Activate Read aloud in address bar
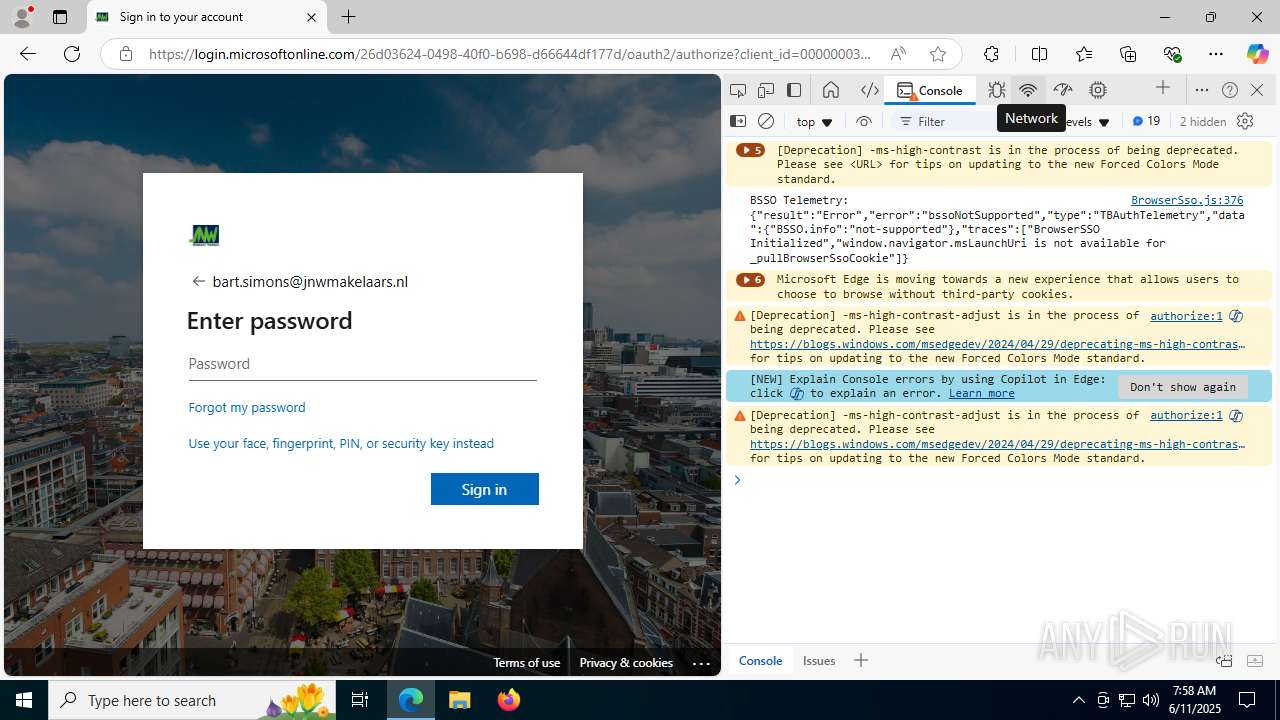Image resolution: width=1280 pixels, height=720 pixels. tap(898, 54)
